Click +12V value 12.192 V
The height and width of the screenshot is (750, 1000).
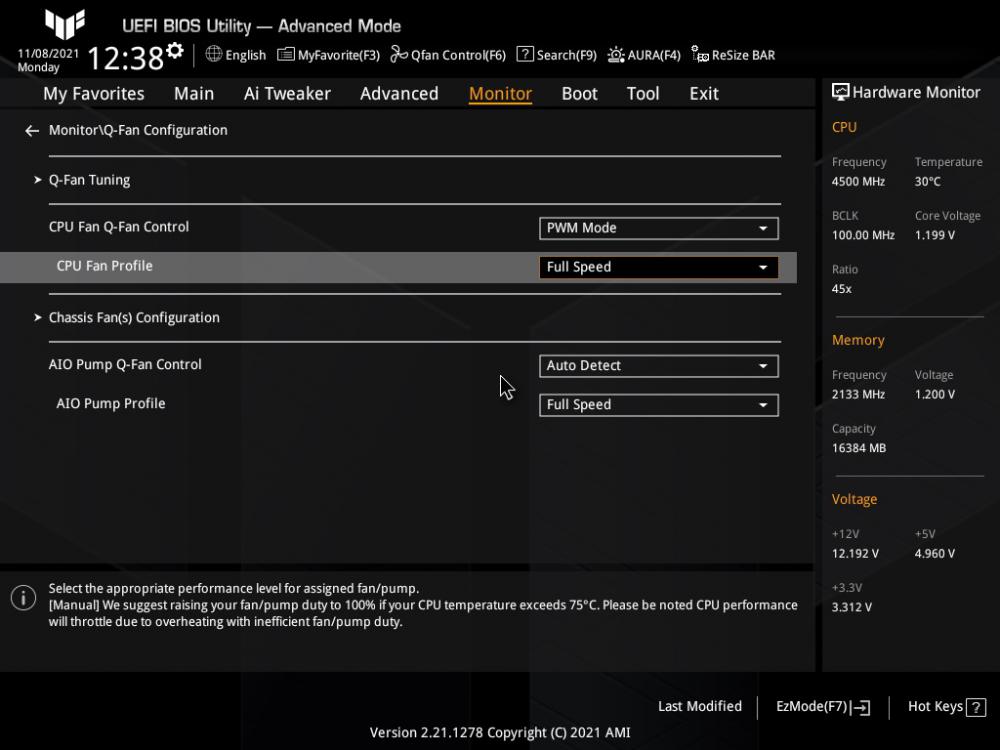(x=855, y=554)
